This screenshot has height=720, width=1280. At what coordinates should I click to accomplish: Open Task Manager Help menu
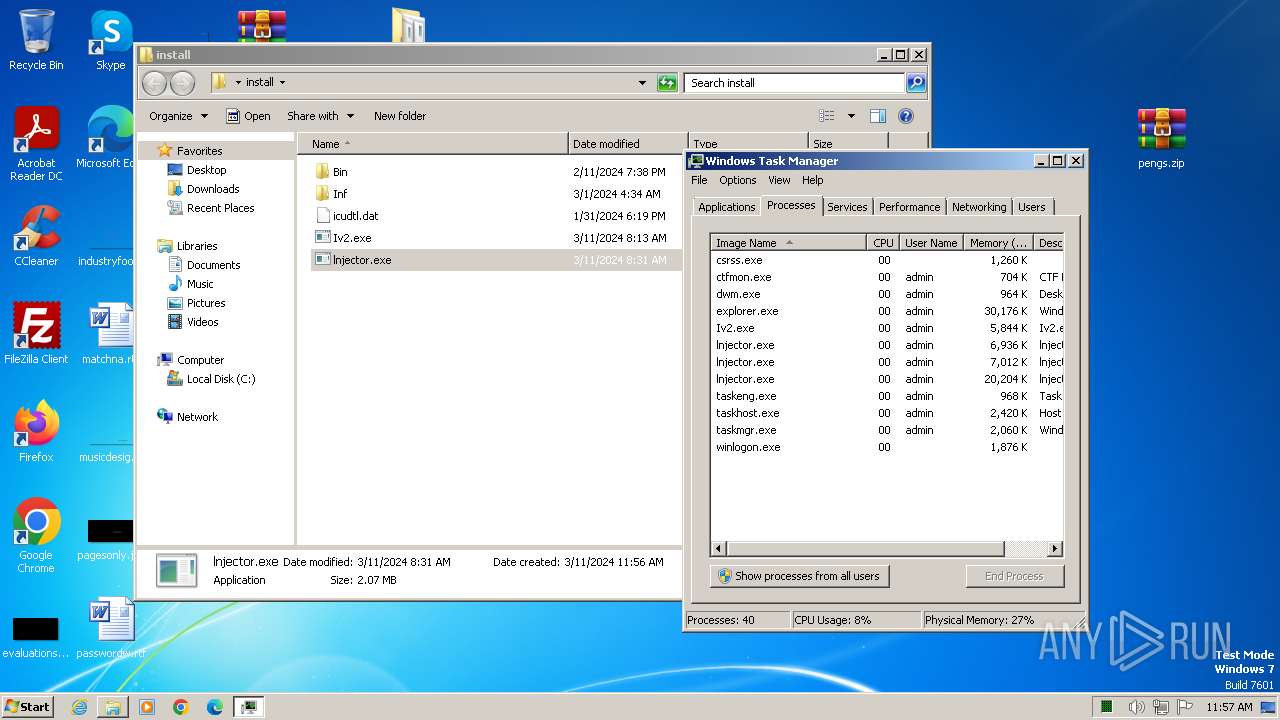point(812,180)
